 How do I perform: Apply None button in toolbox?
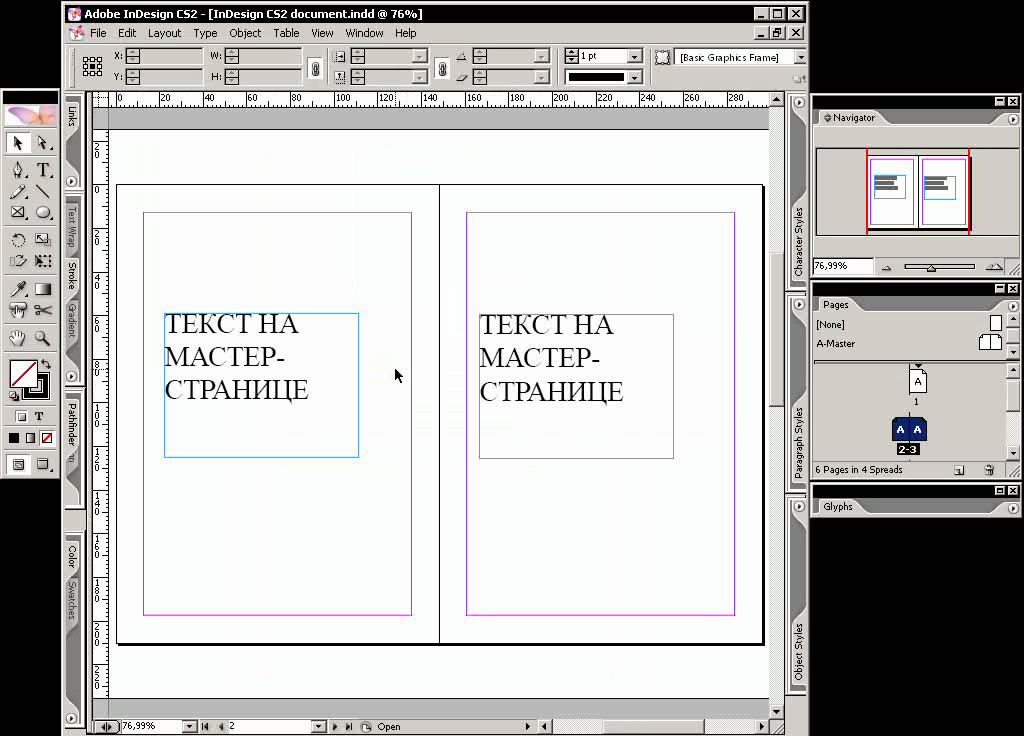(47, 438)
